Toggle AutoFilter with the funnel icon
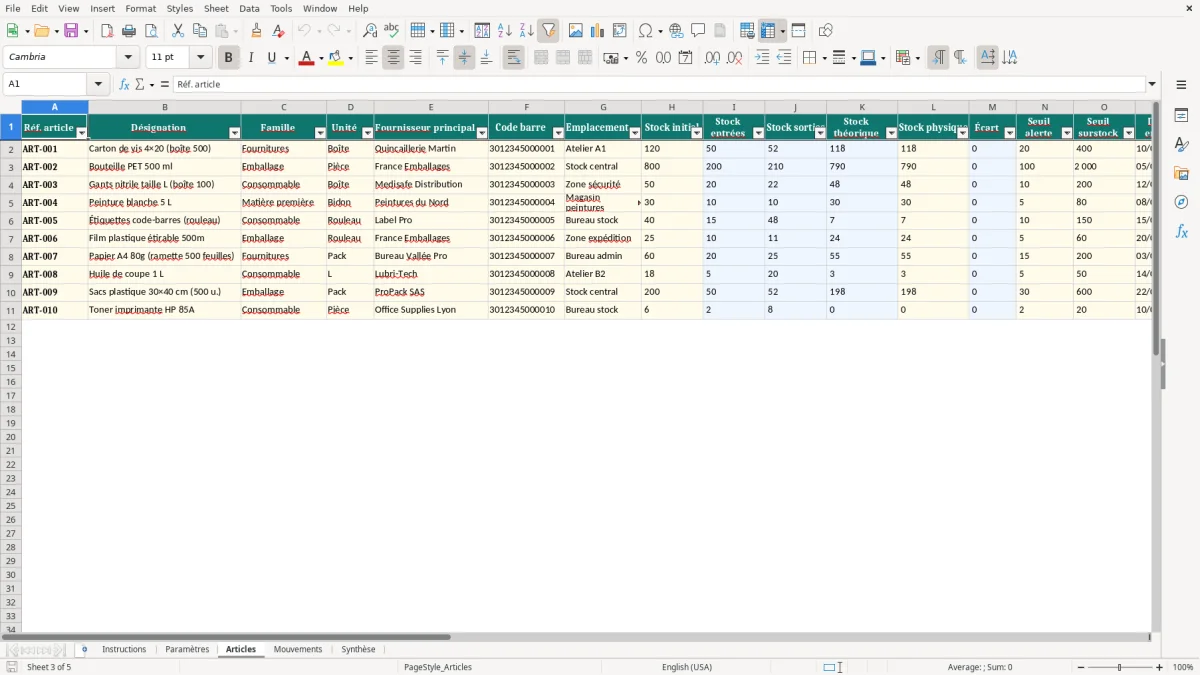Image resolution: width=1200 pixels, height=675 pixels. tap(549, 31)
